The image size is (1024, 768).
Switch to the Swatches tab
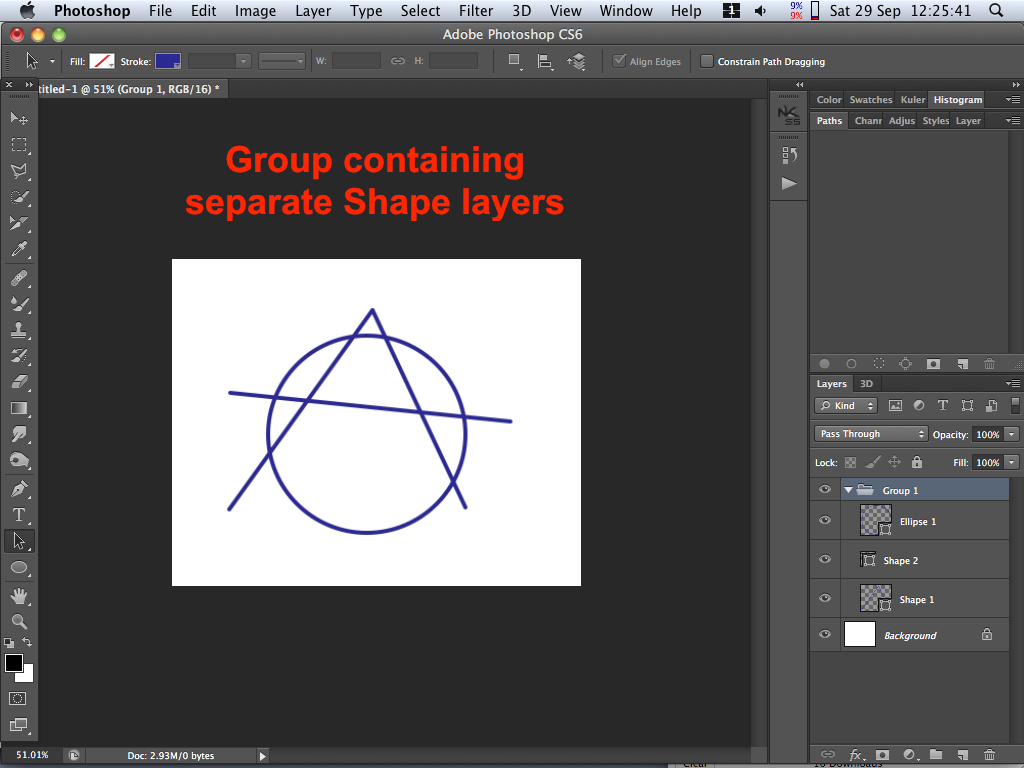[870, 100]
